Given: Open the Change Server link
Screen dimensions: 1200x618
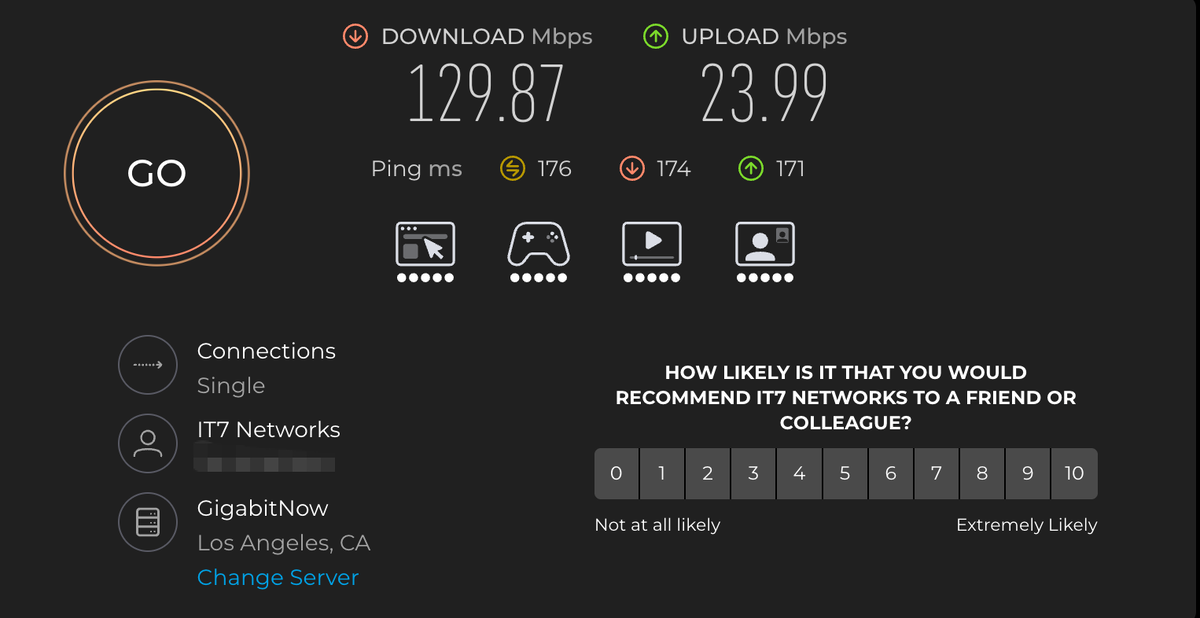Looking at the screenshot, I should tap(278, 578).
